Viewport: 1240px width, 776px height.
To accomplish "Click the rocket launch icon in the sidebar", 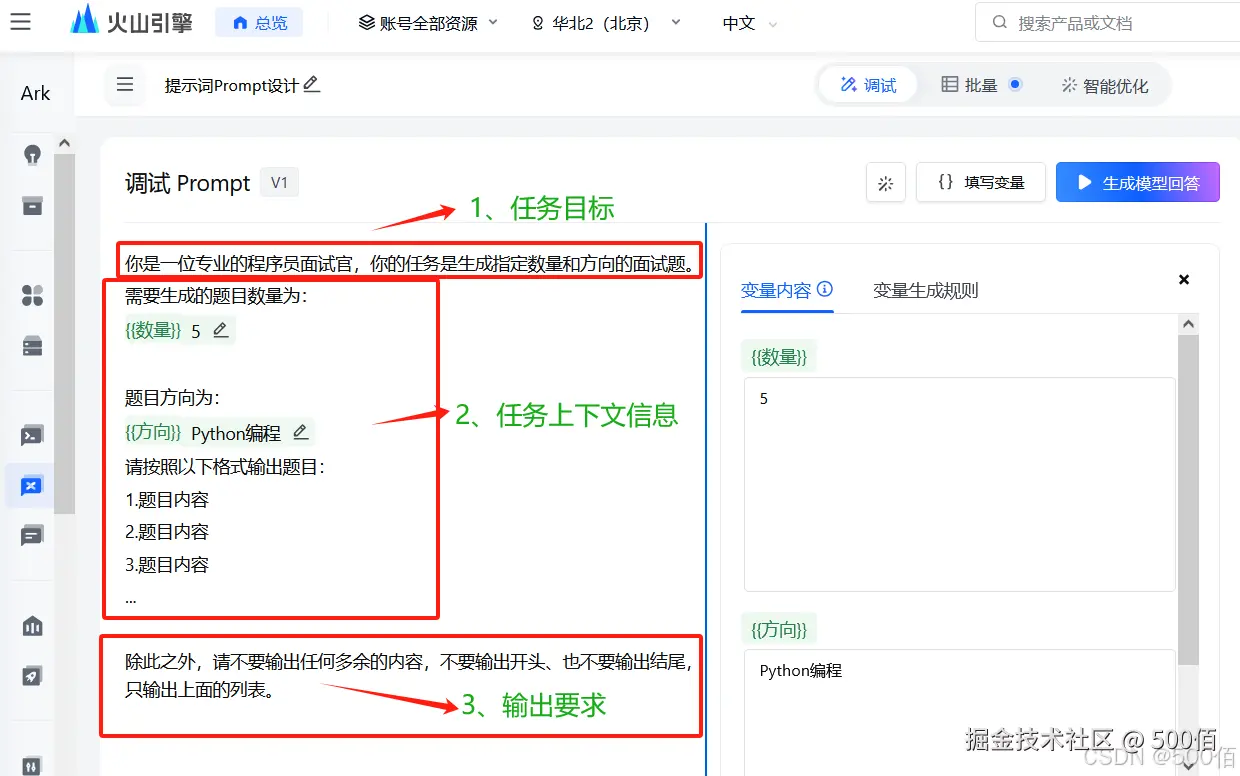I will coord(33,675).
